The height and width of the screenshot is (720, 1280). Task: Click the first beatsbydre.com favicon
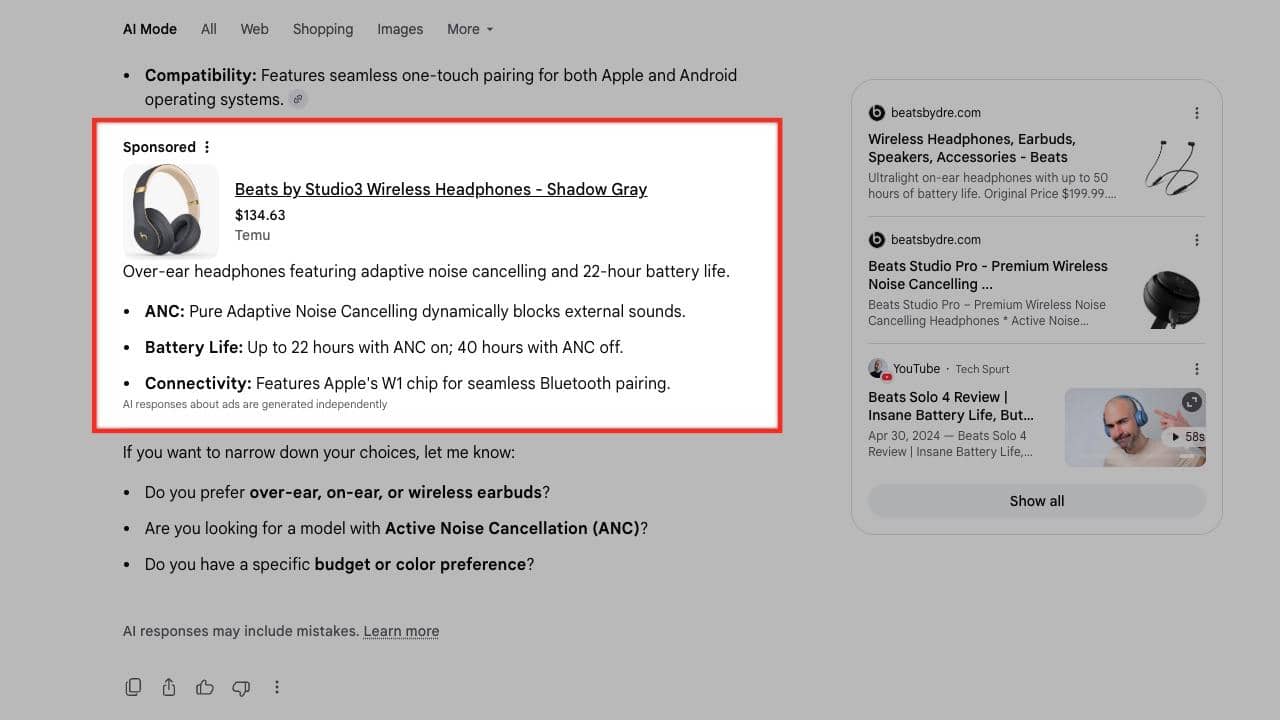coord(877,113)
